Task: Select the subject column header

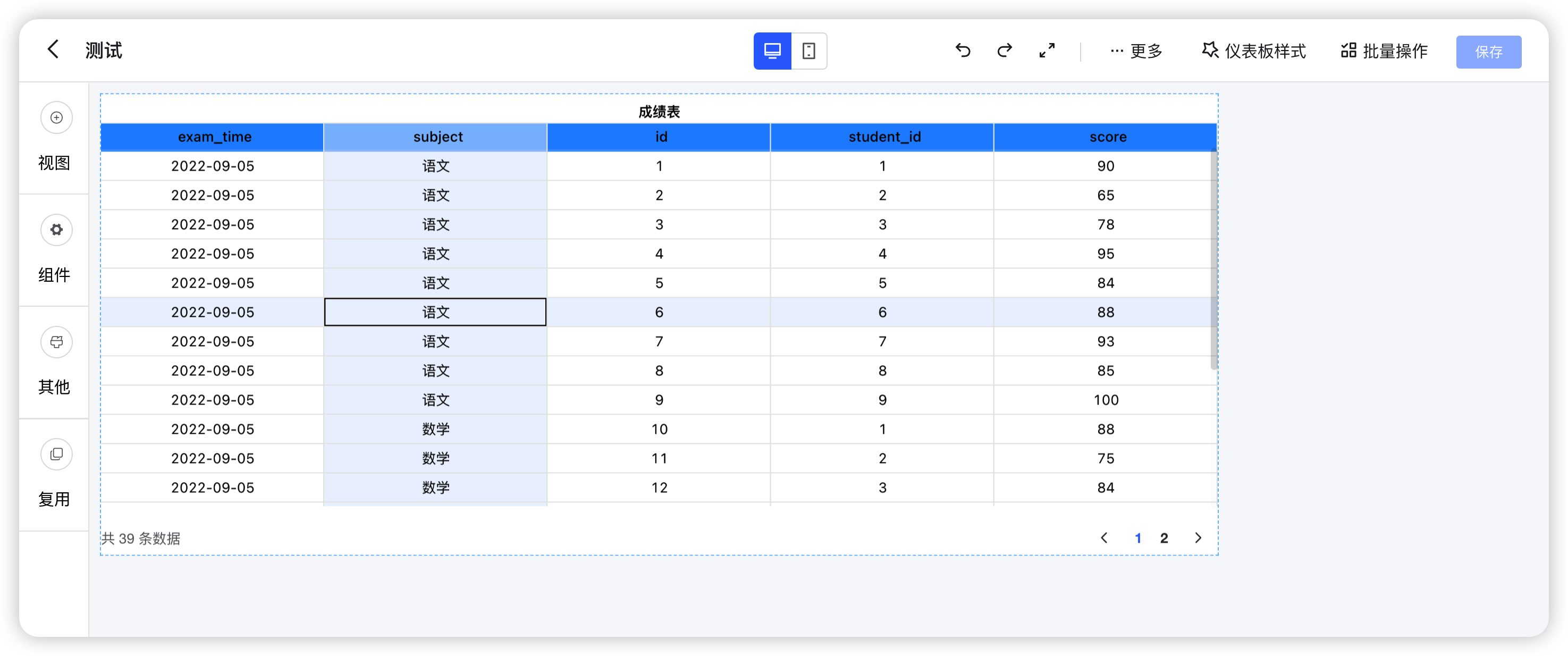Action: click(x=435, y=137)
